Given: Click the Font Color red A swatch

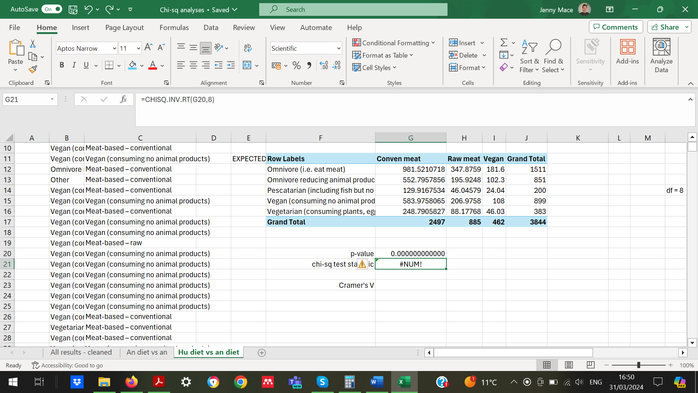Looking at the screenshot, I should coord(153,65).
